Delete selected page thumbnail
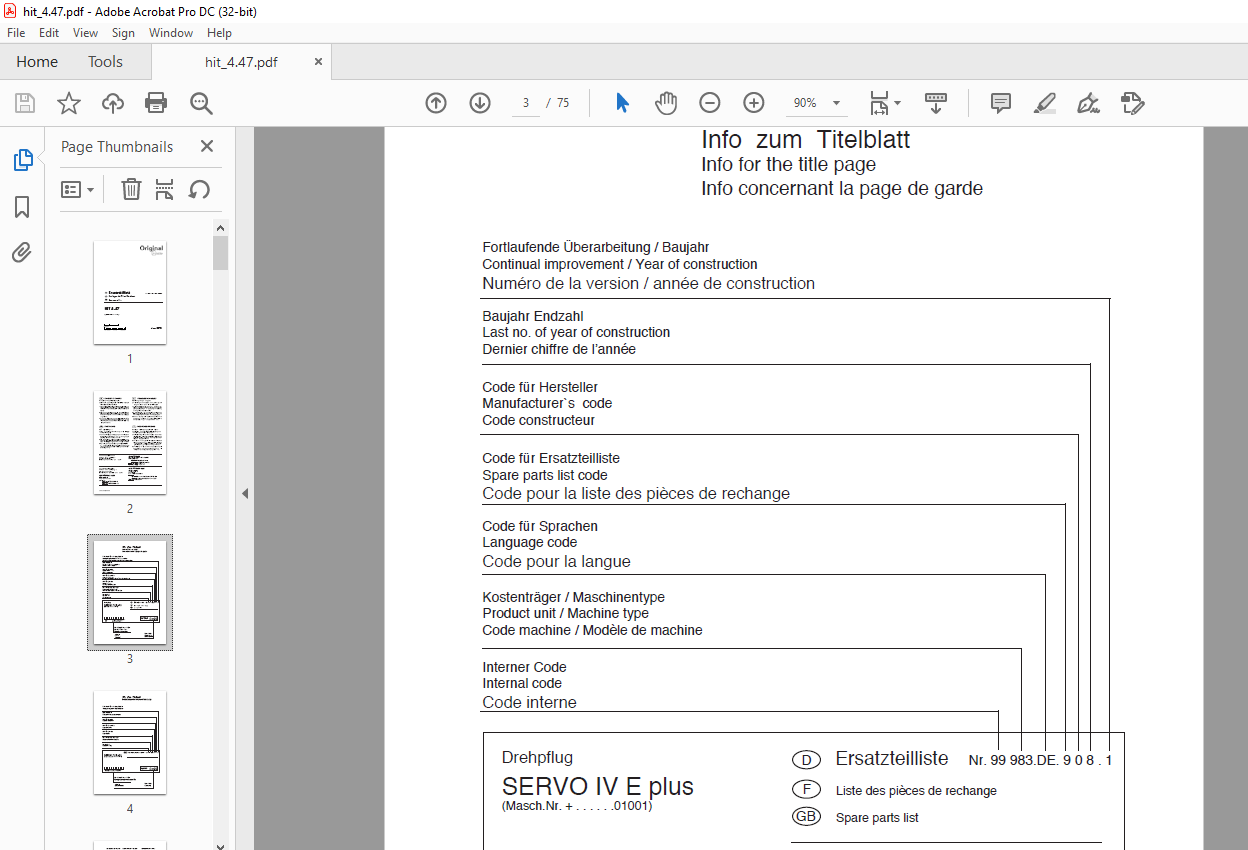Screen dimensions: 1248x850 pyautogui.click(x=131, y=189)
